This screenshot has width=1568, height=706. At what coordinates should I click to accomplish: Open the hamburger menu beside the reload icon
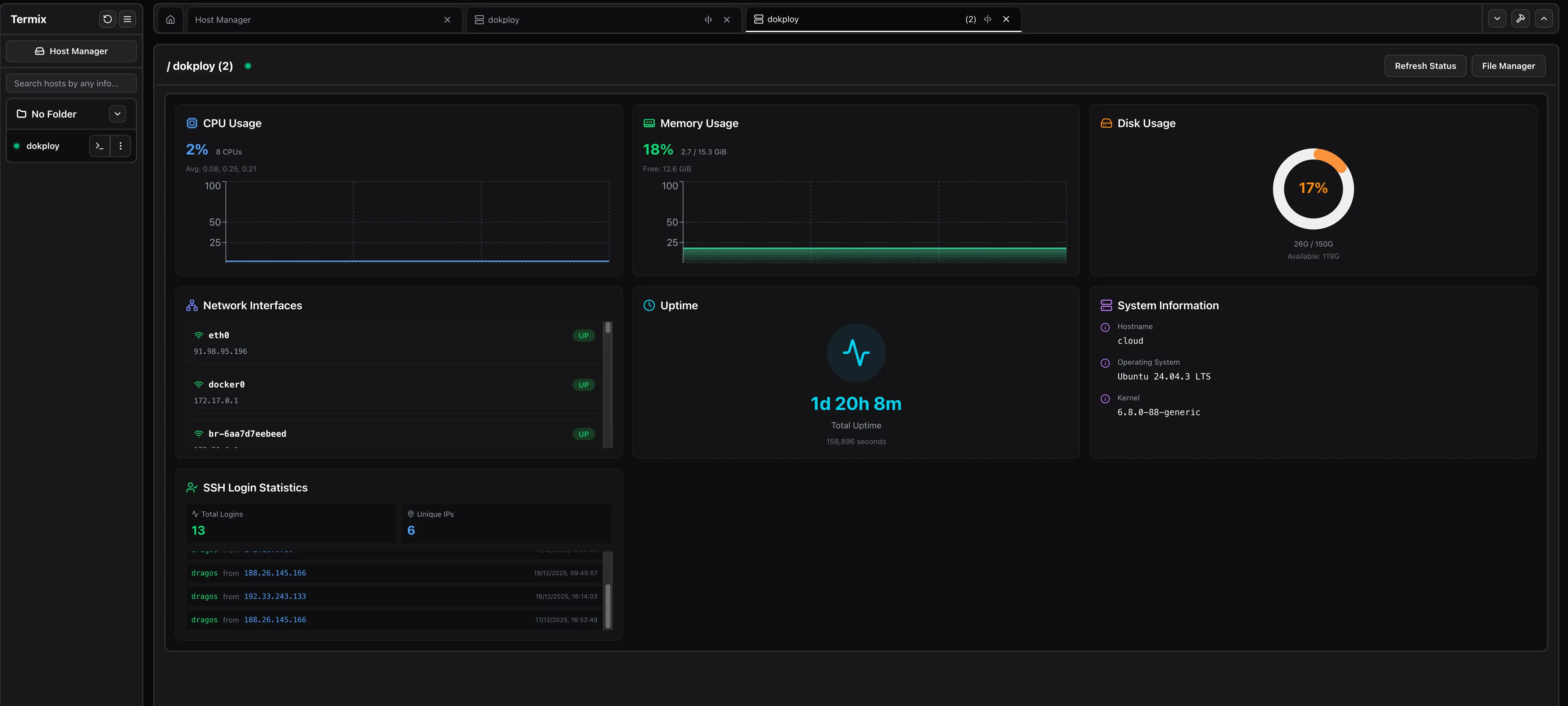click(x=127, y=19)
